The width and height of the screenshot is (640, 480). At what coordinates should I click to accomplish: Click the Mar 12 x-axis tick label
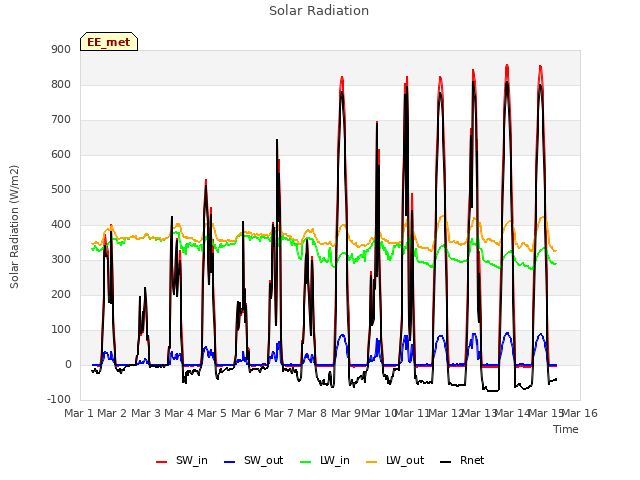click(x=446, y=413)
